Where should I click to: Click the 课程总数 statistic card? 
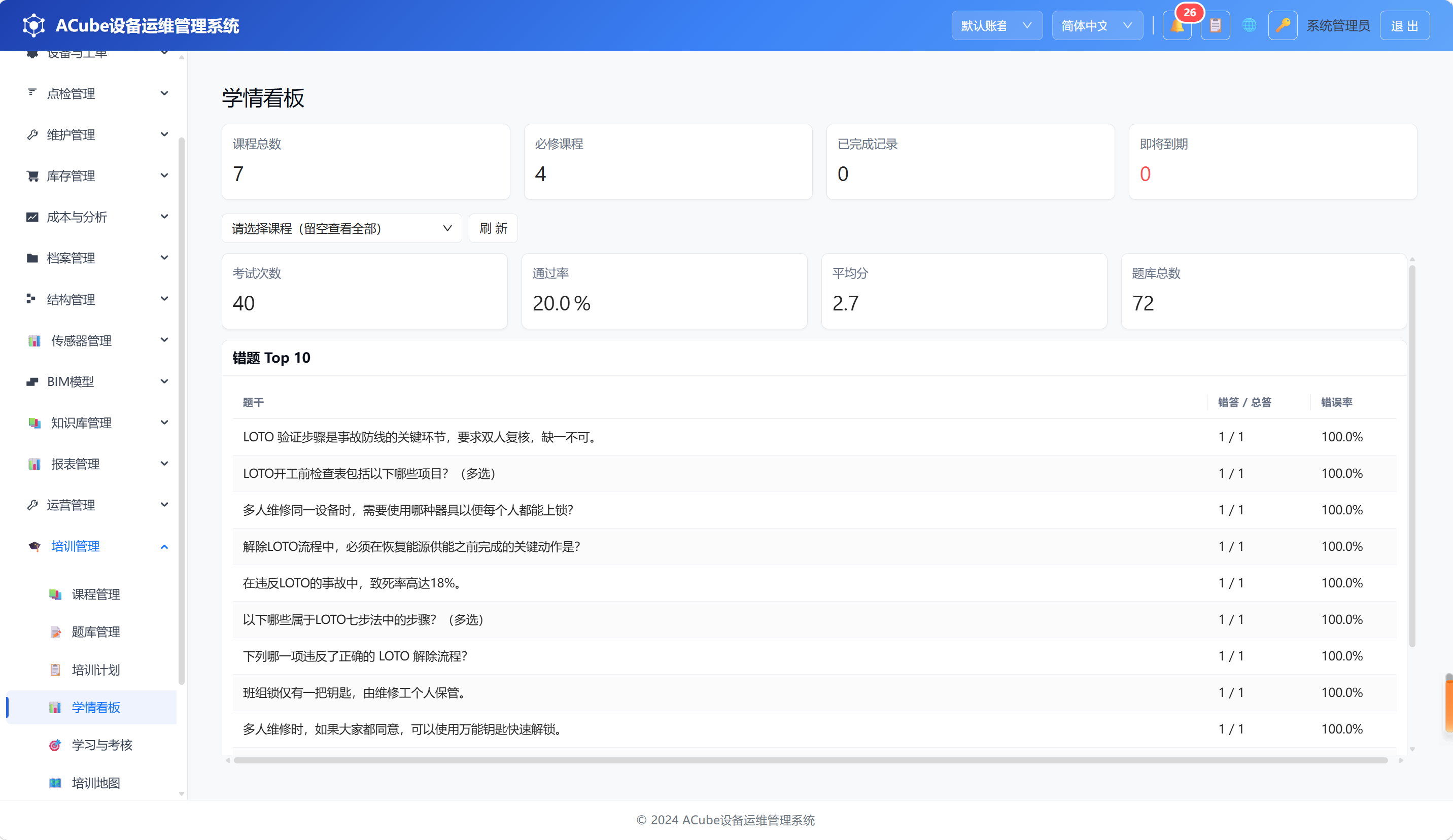(366, 162)
